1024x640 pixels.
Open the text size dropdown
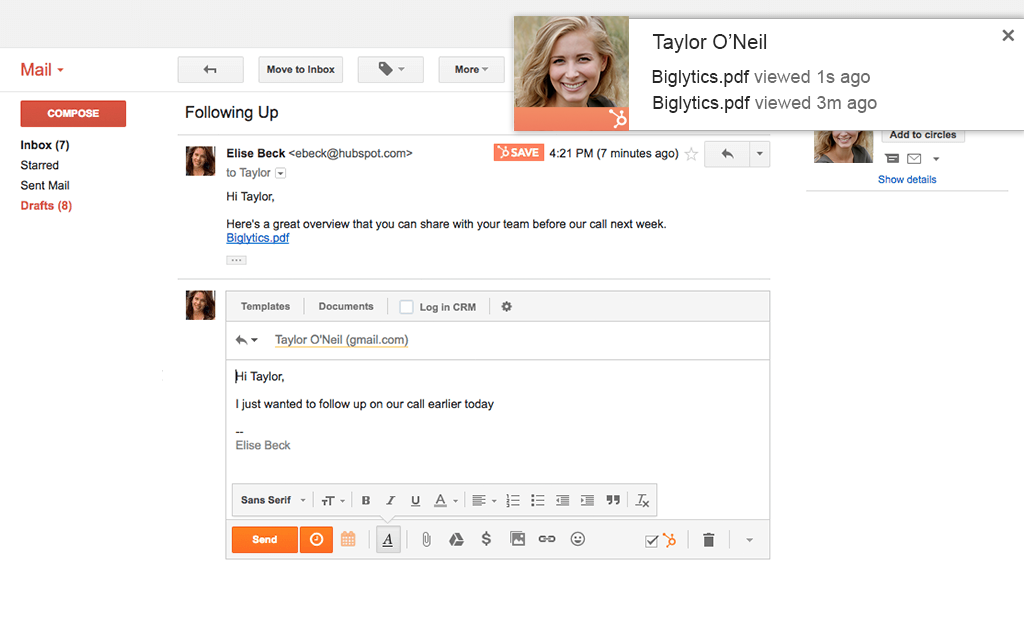tap(332, 500)
